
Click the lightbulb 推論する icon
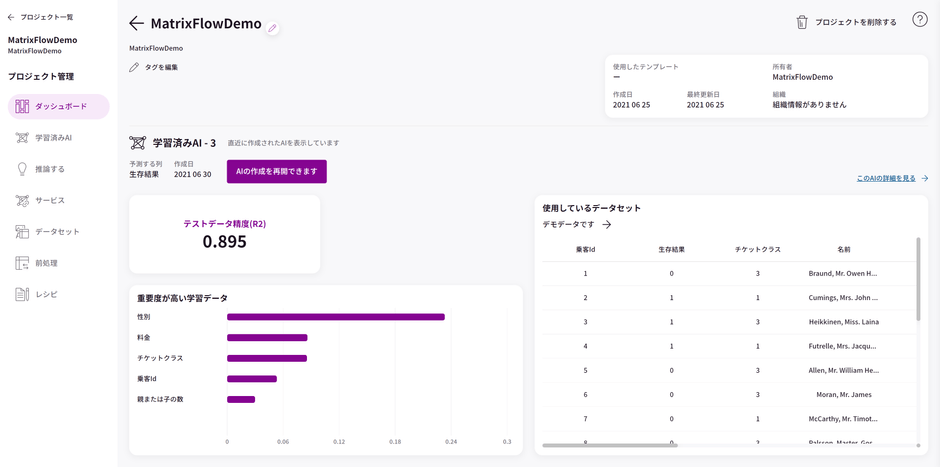[x=22, y=169]
